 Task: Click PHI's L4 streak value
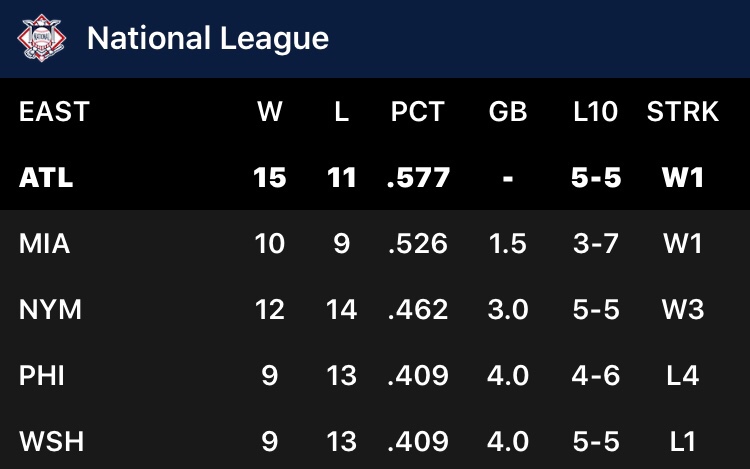(683, 376)
